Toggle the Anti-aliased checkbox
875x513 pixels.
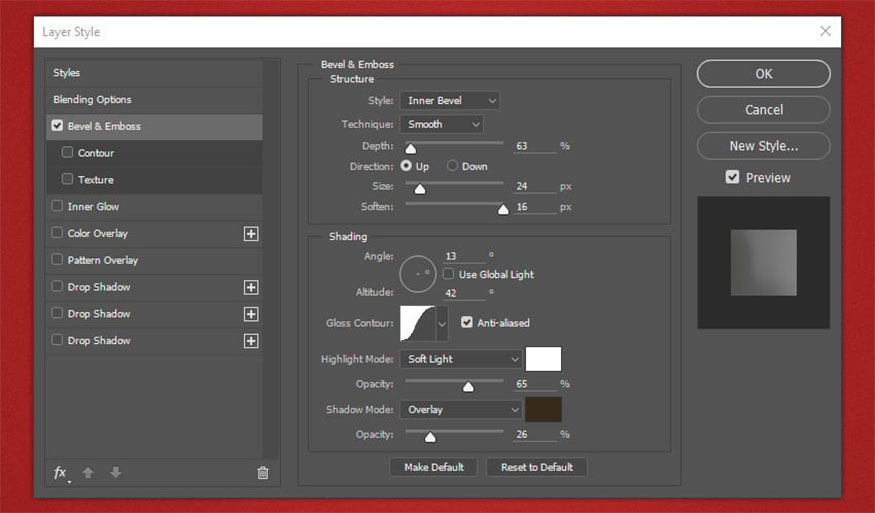[467, 323]
